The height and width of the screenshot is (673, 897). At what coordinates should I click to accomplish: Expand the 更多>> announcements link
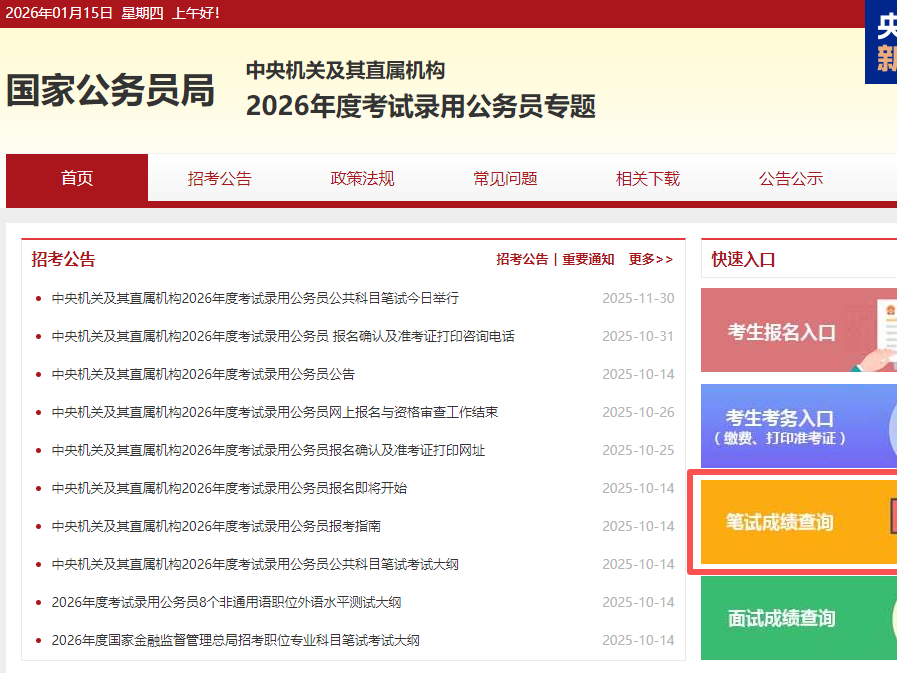click(x=650, y=259)
